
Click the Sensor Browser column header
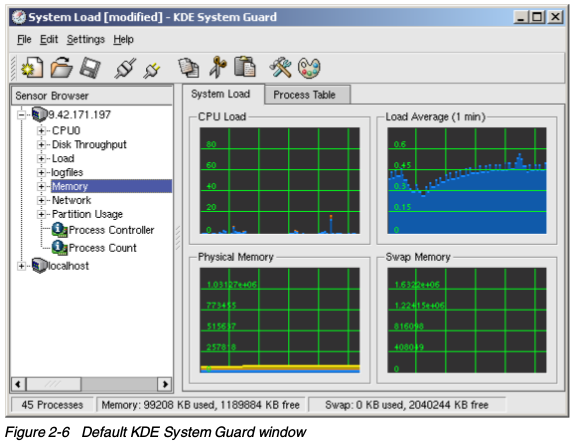click(x=92, y=96)
